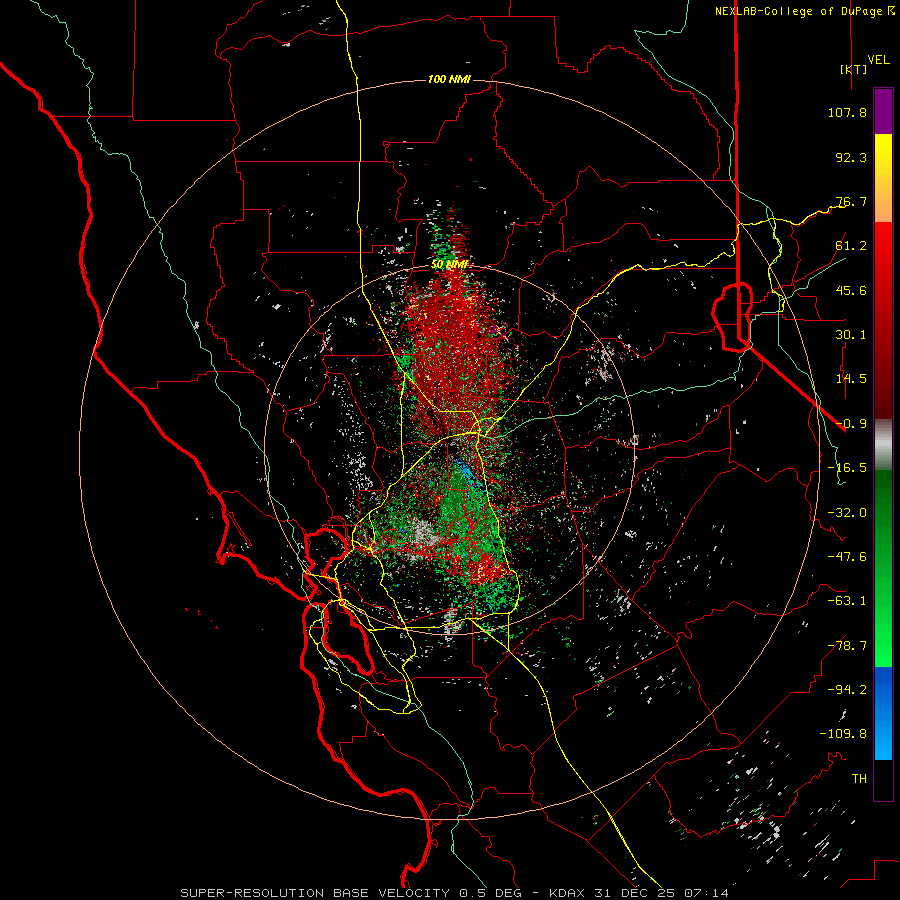Click the 107.8 velocity scale value
Viewport: 900px width, 900px height.
click(x=847, y=112)
